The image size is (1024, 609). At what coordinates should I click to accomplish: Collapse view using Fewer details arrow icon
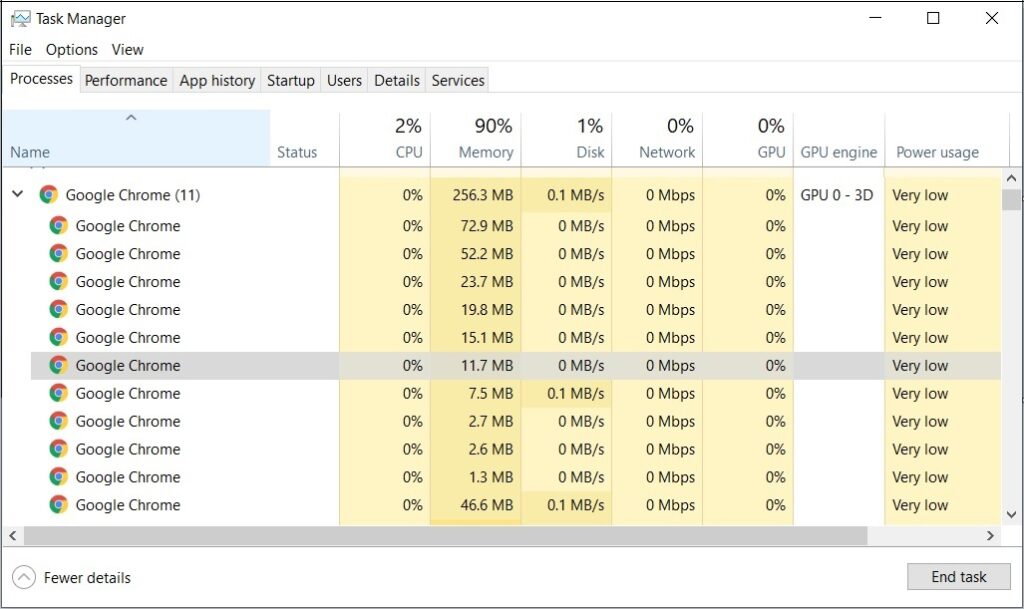pyautogui.click(x=24, y=577)
